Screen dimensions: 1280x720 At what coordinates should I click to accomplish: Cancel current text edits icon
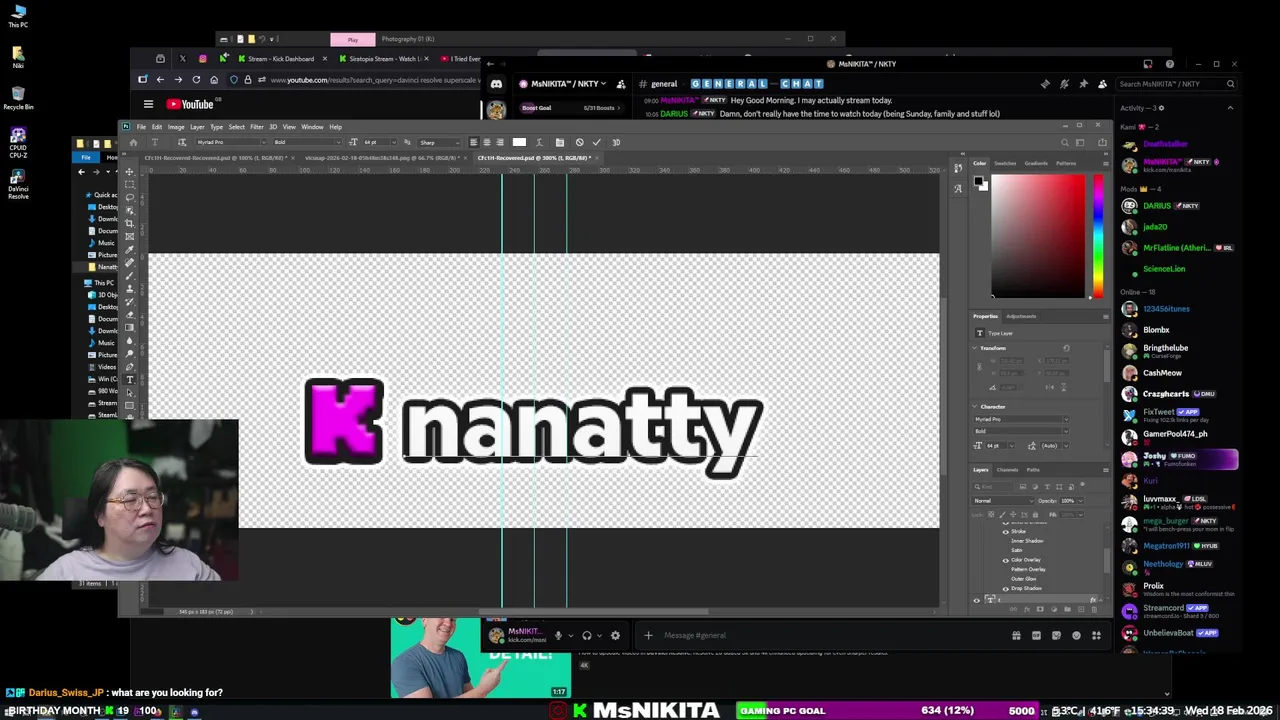tap(579, 142)
